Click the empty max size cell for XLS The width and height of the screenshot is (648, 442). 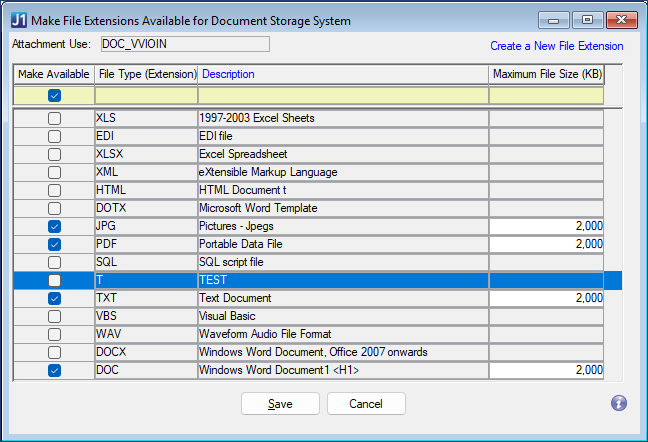(546, 118)
